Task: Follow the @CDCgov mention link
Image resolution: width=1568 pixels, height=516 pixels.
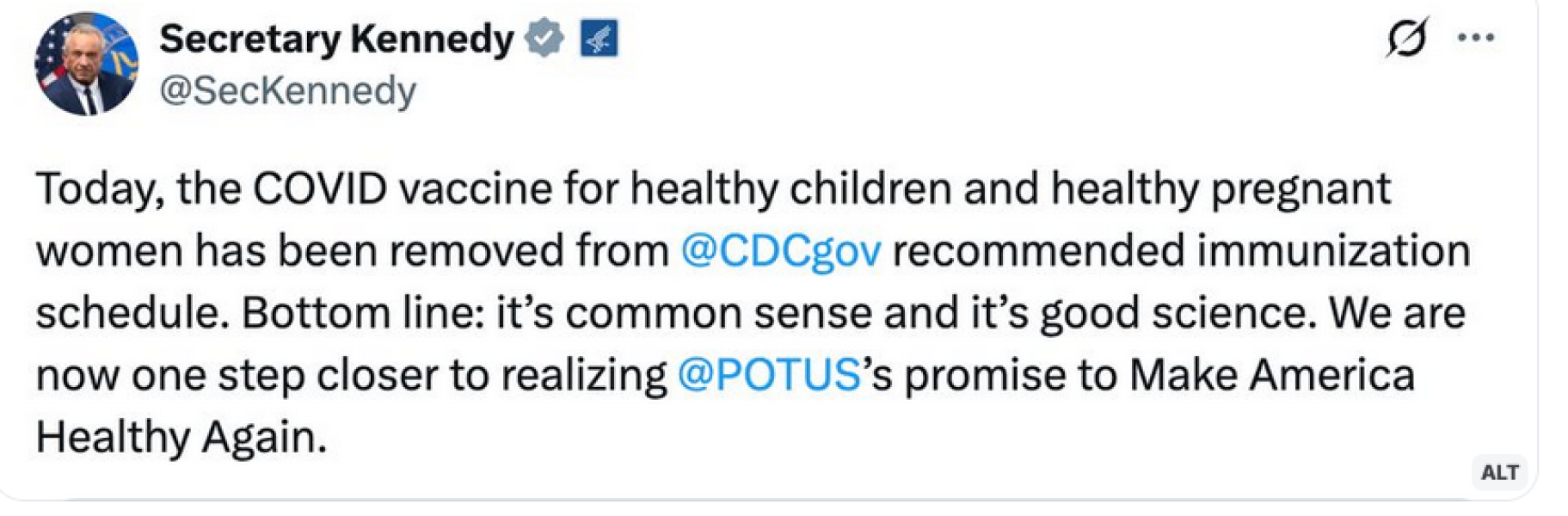Action: [x=780, y=251]
